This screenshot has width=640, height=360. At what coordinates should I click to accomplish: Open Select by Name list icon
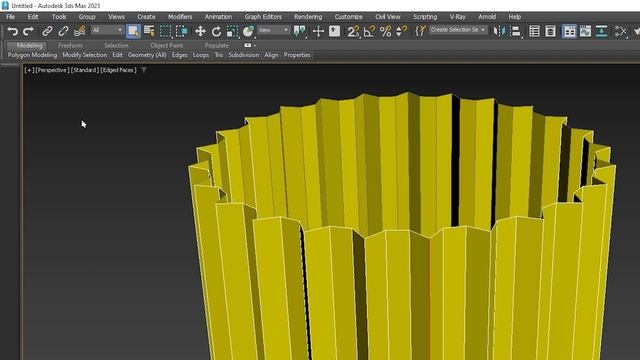[x=149, y=31]
